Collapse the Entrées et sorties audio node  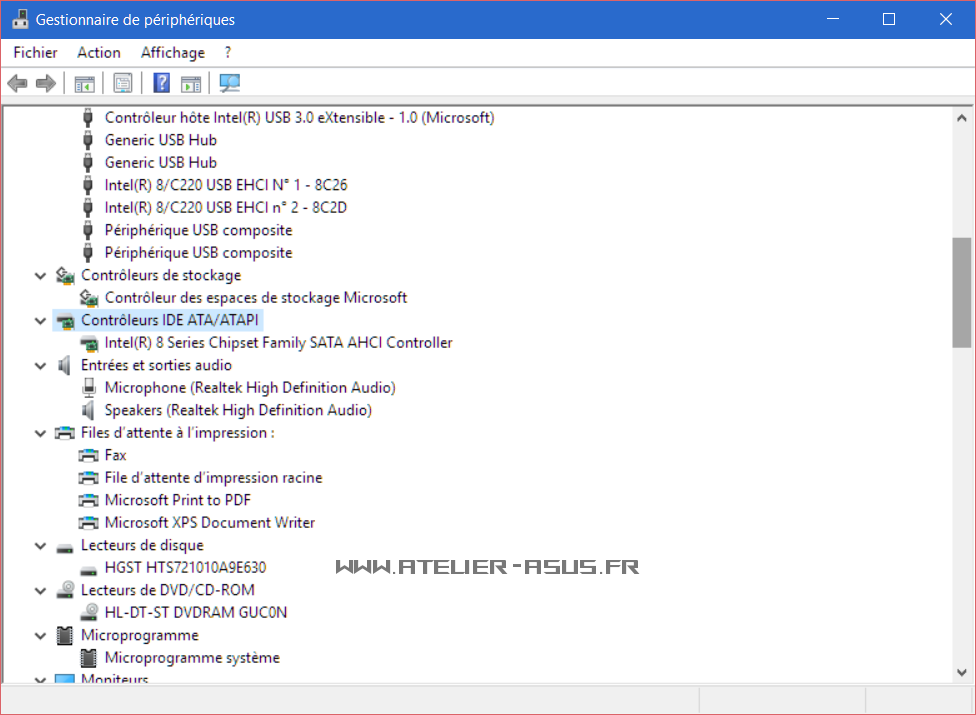(40, 365)
